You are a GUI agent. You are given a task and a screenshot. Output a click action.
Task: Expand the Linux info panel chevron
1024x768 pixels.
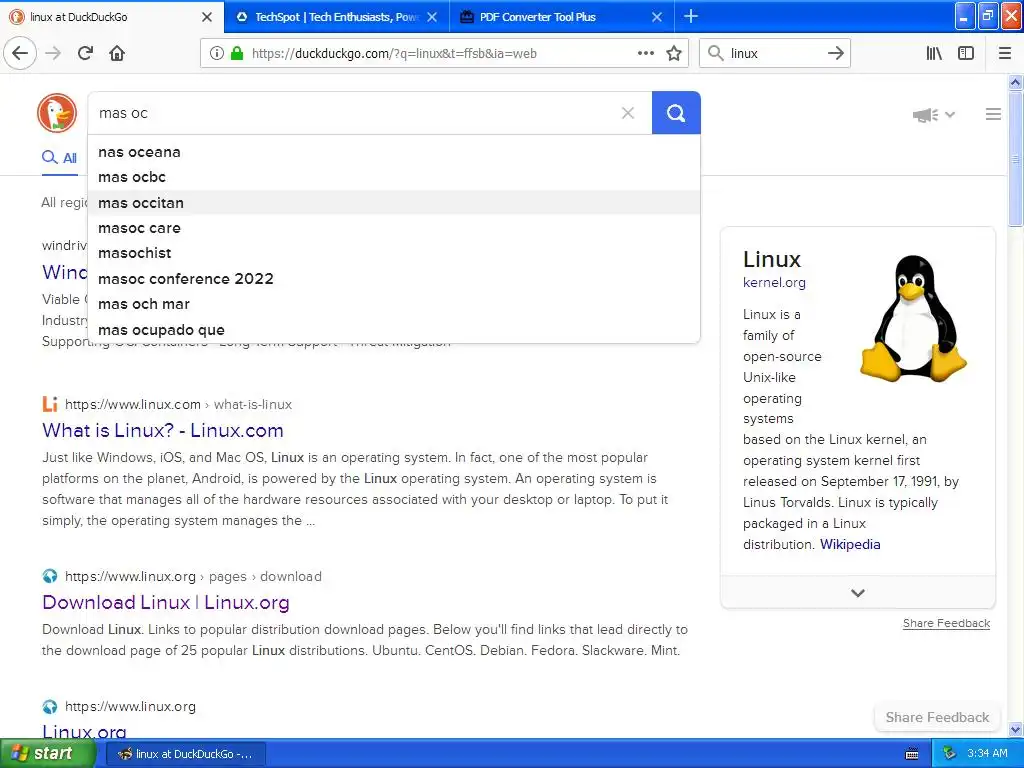(x=857, y=592)
